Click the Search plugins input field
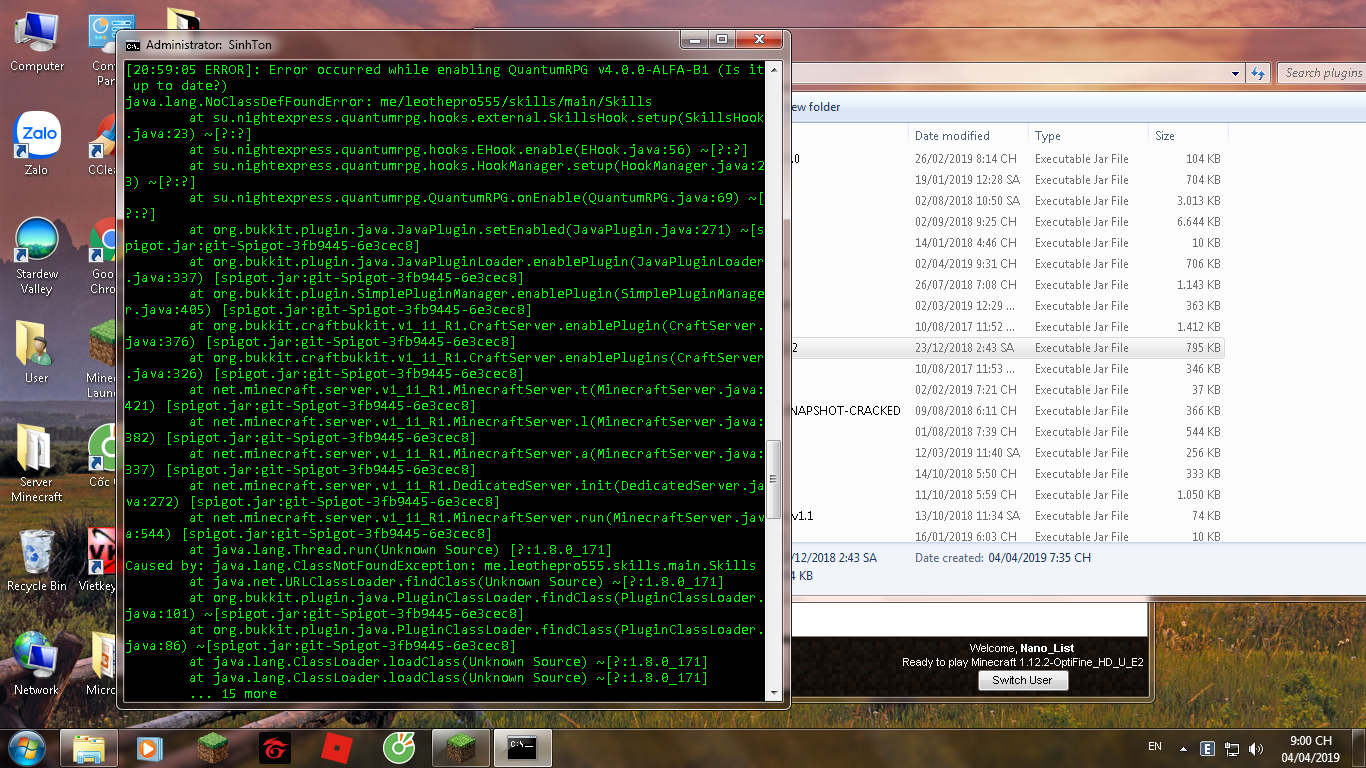 pyautogui.click(x=1322, y=73)
